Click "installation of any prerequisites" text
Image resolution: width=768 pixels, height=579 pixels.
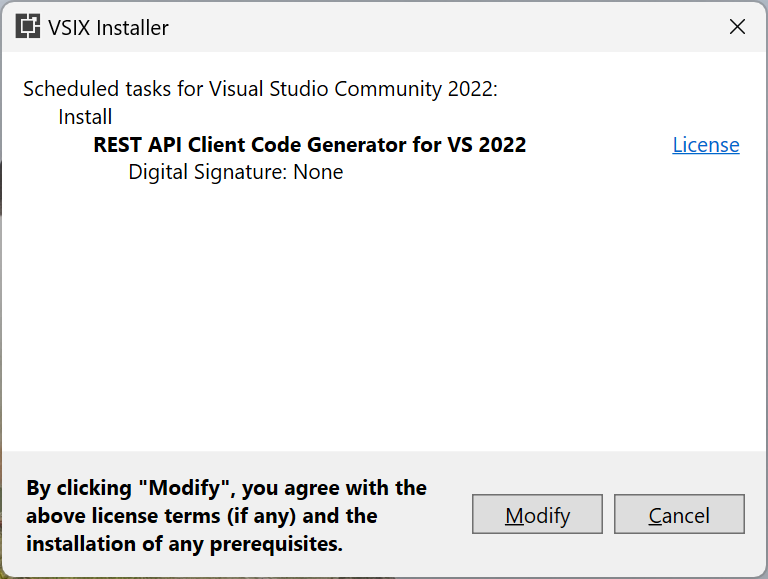click(x=184, y=544)
